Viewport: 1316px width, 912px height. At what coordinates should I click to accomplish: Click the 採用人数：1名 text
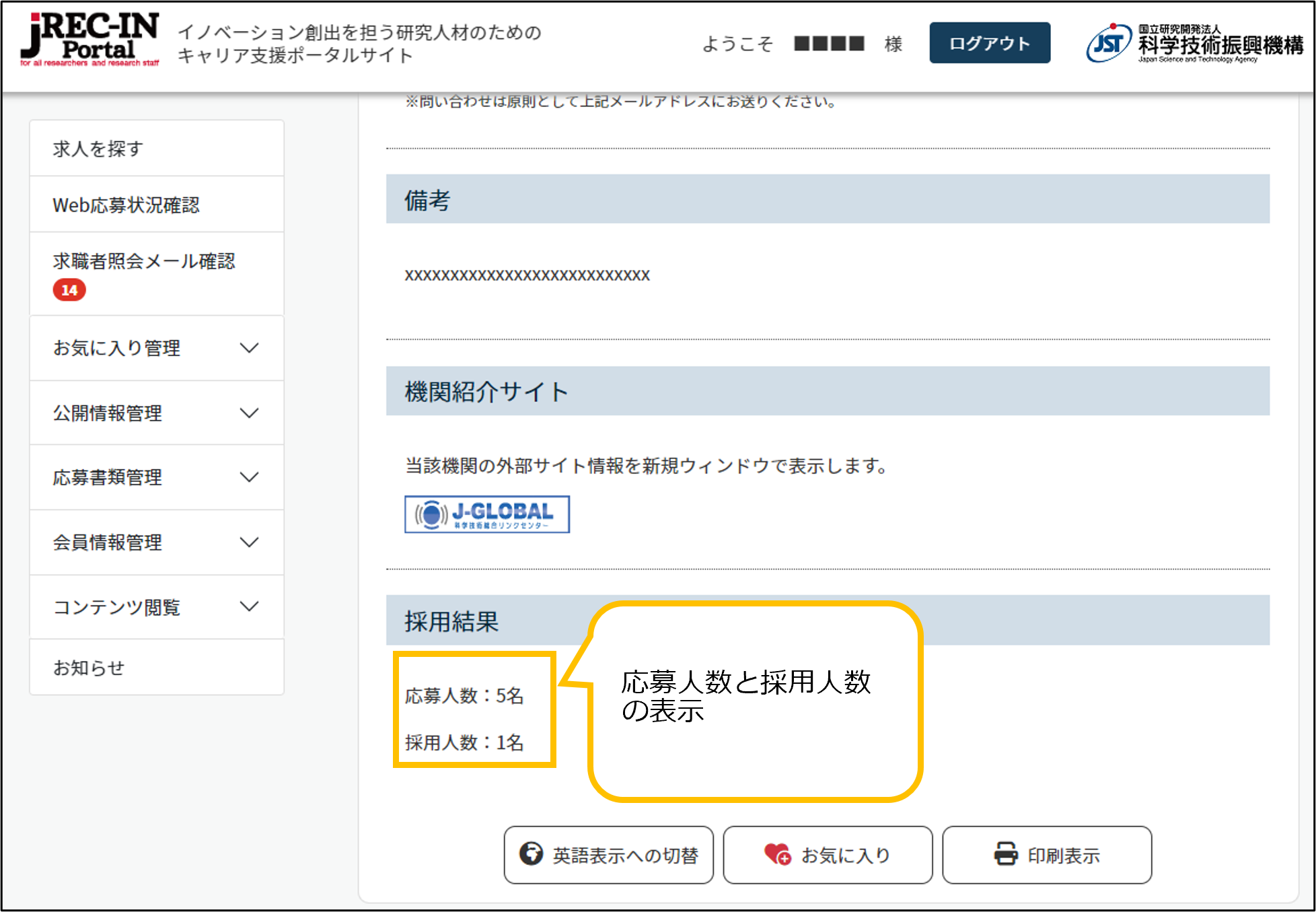point(464,742)
